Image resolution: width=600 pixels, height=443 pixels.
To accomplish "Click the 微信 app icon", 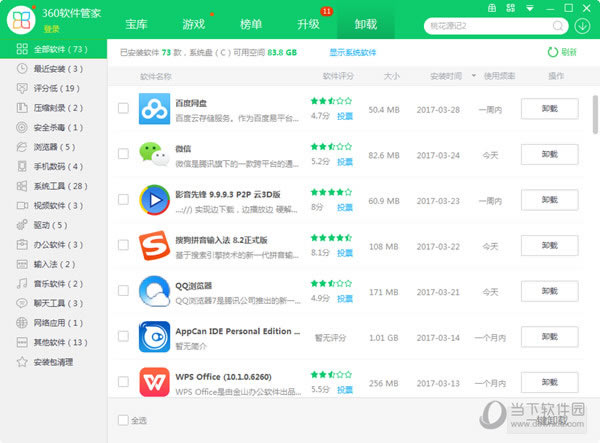I will pyautogui.click(x=154, y=154).
